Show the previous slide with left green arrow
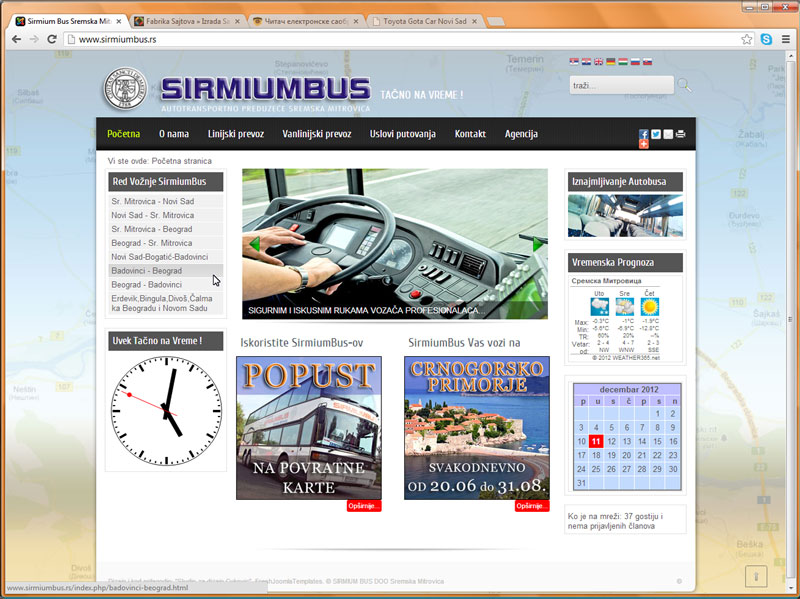 (x=255, y=244)
